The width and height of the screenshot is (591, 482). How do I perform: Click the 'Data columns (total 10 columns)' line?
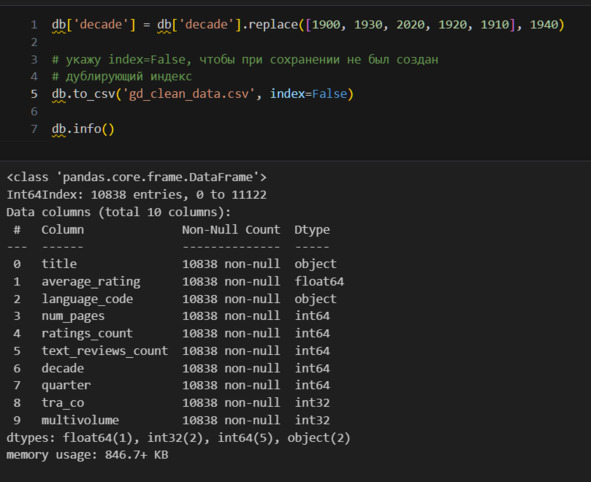(119, 212)
